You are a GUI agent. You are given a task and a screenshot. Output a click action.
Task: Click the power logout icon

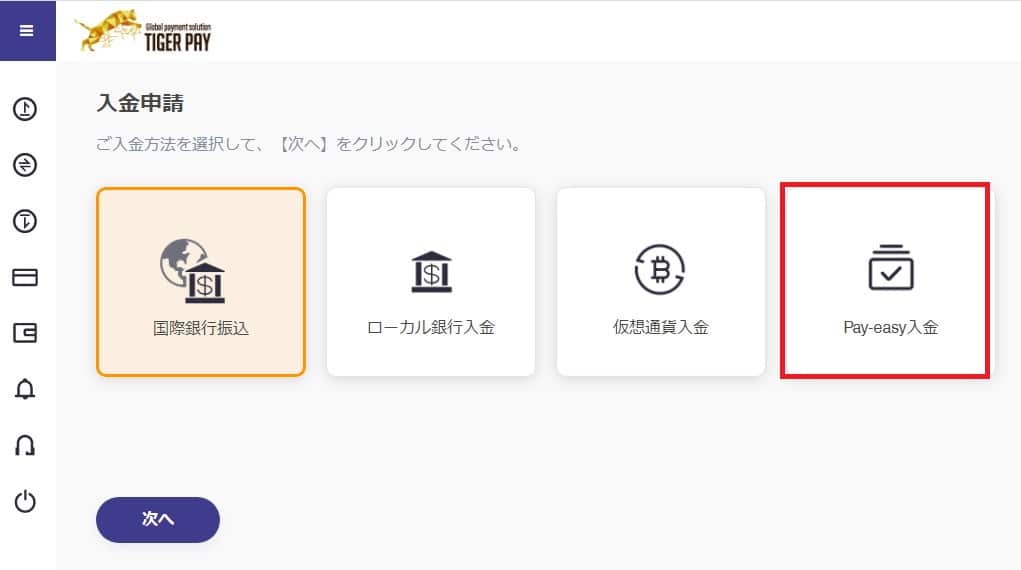point(25,502)
